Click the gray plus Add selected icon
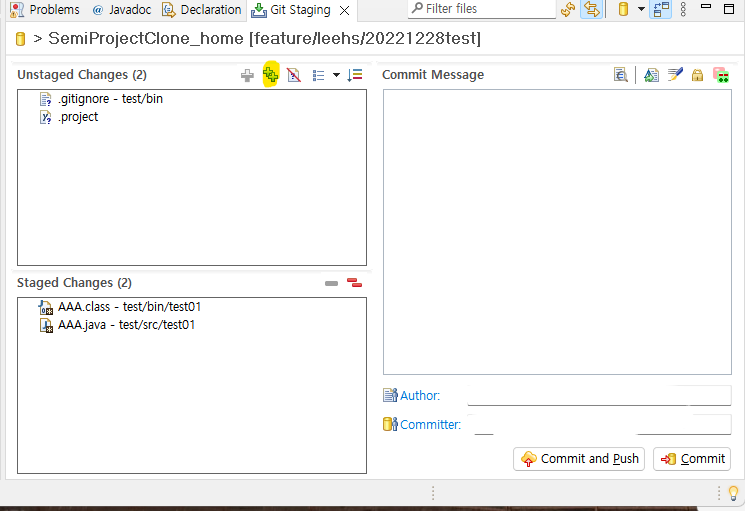The image size is (745, 511). pos(247,76)
